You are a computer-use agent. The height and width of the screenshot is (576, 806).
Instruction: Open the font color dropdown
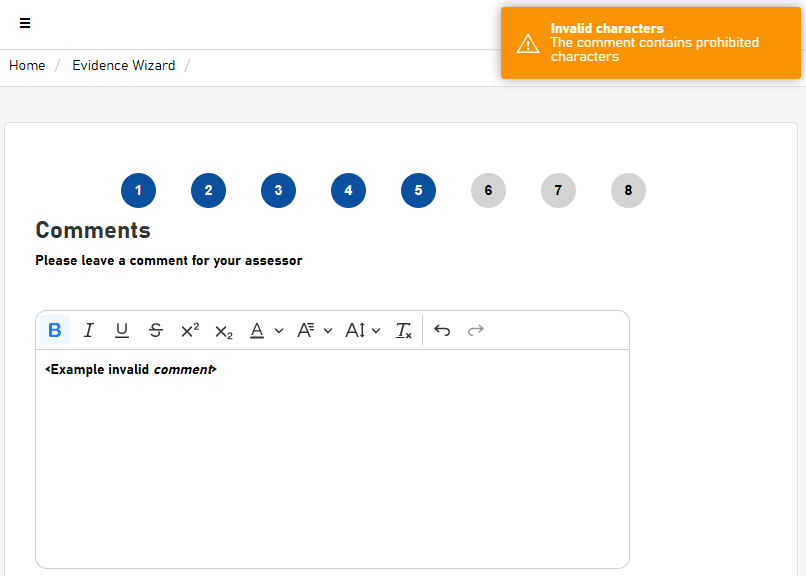(x=265, y=330)
